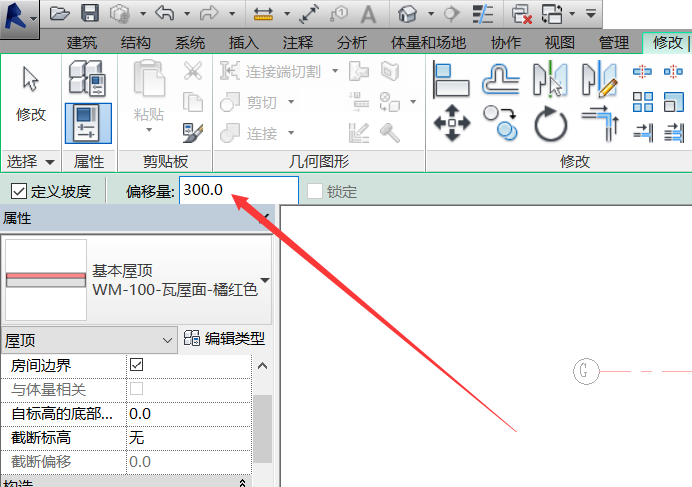Open the 屋顶 filter dropdown
Viewport: 692px width, 487px height.
tap(89, 340)
